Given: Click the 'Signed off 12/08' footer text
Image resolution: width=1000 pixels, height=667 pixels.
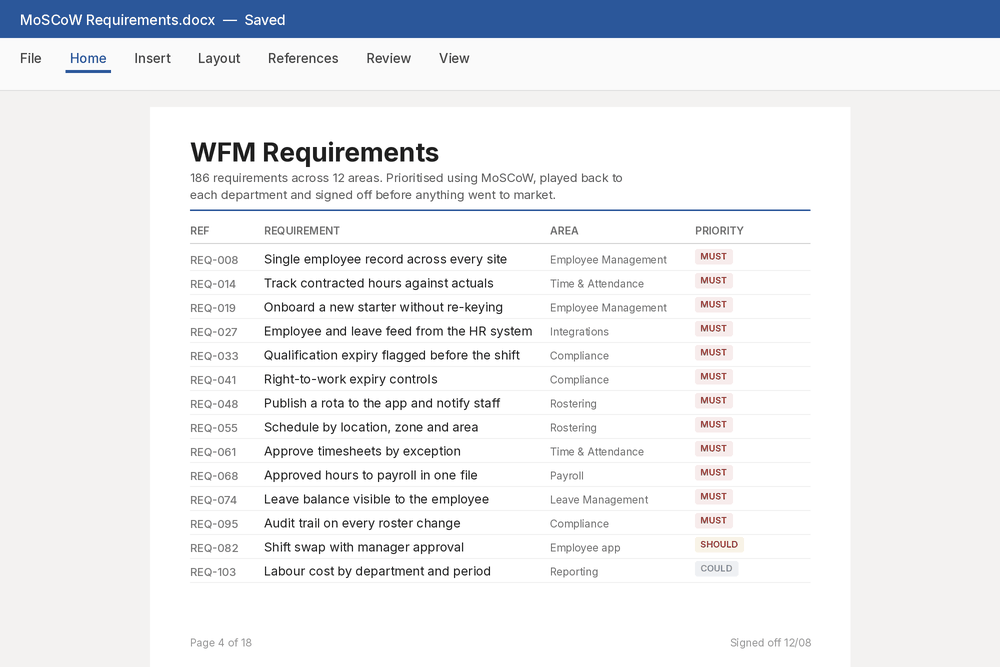Looking at the screenshot, I should pyautogui.click(x=770, y=643).
